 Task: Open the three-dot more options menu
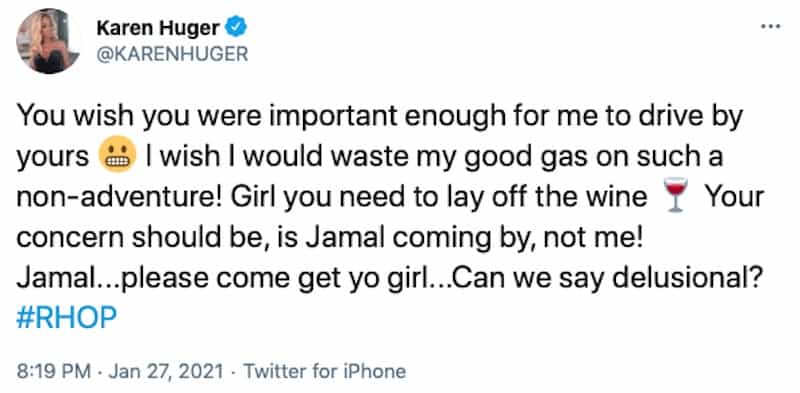pos(771,27)
